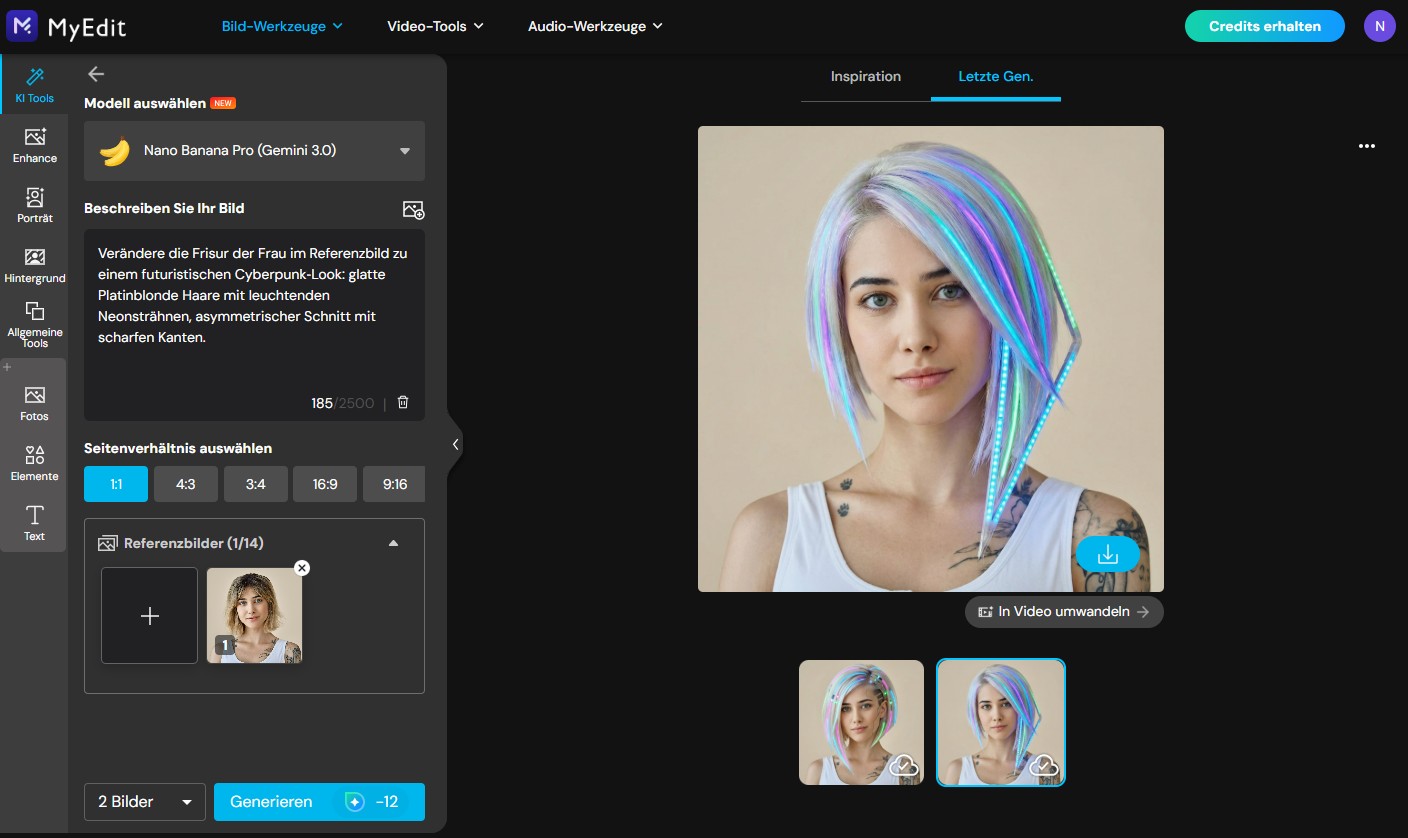The height and width of the screenshot is (838, 1408).
Task: Choose the 3:4 aspect ratio
Action: [x=255, y=483]
